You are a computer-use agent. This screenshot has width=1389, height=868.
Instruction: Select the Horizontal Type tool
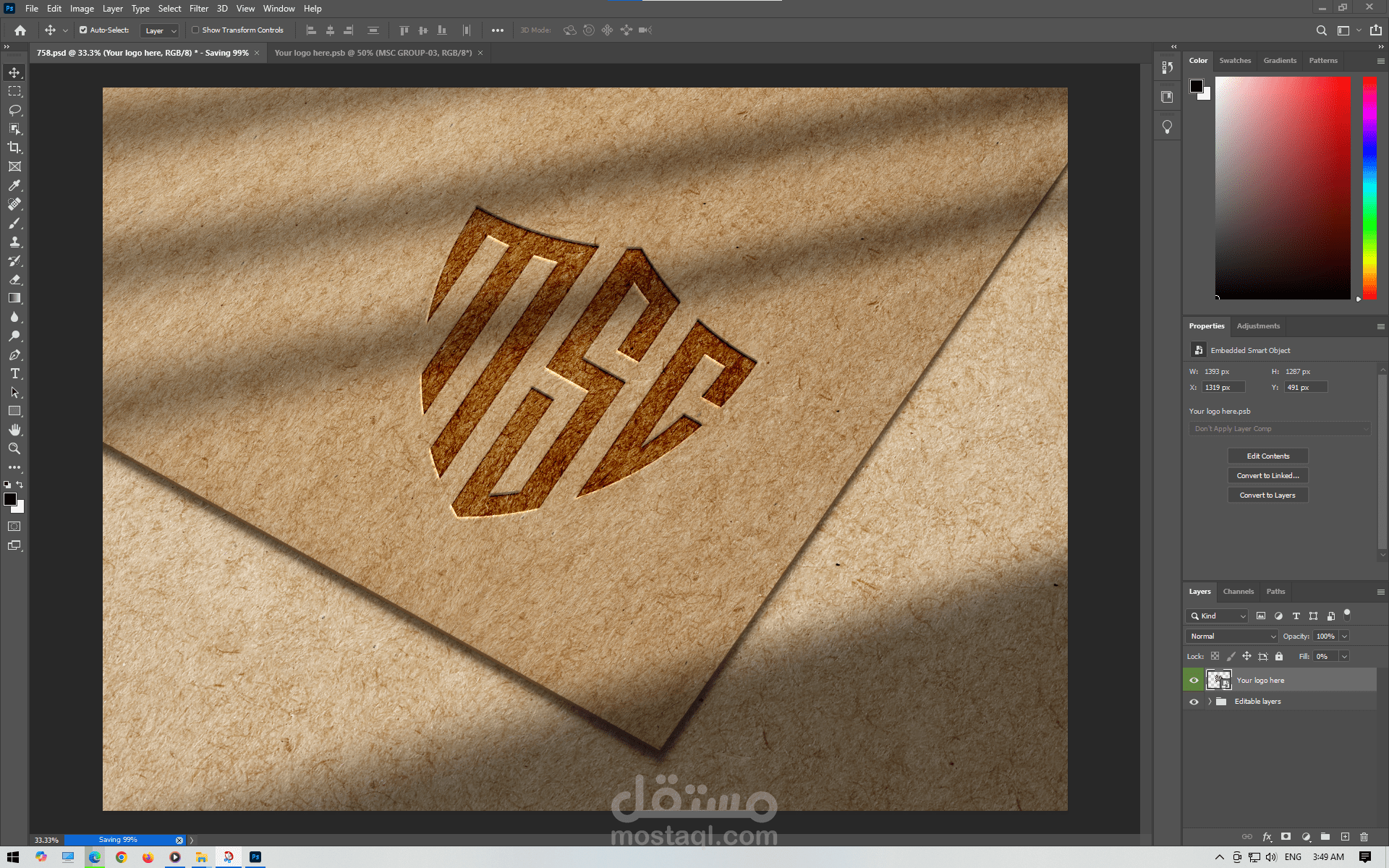[14, 373]
